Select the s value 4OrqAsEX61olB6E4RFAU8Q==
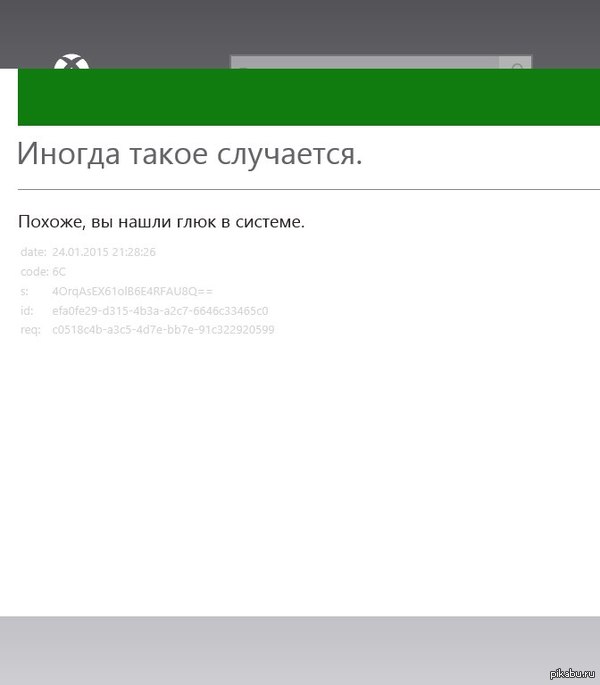The width and height of the screenshot is (600, 685). click(132, 291)
